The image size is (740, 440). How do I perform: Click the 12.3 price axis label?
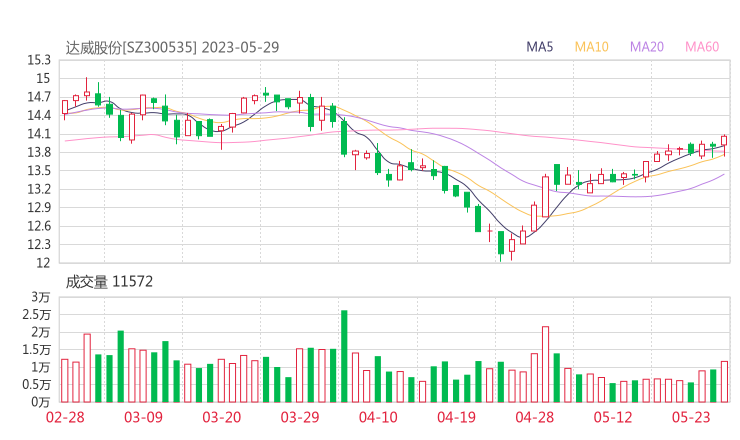[39, 244]
